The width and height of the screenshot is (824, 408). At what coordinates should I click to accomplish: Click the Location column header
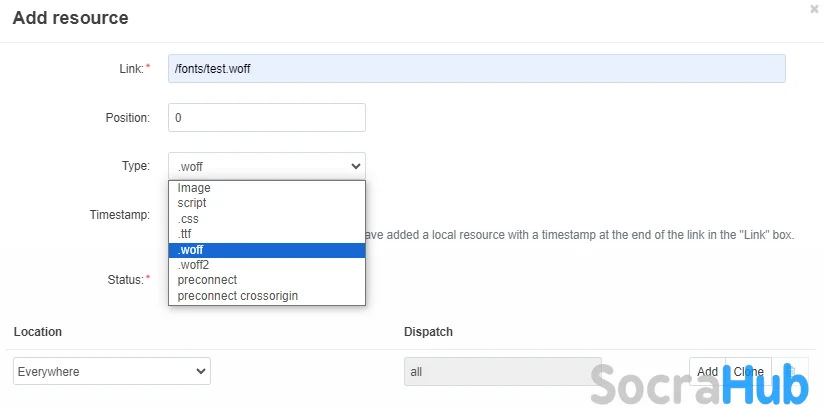click(37, 331)
